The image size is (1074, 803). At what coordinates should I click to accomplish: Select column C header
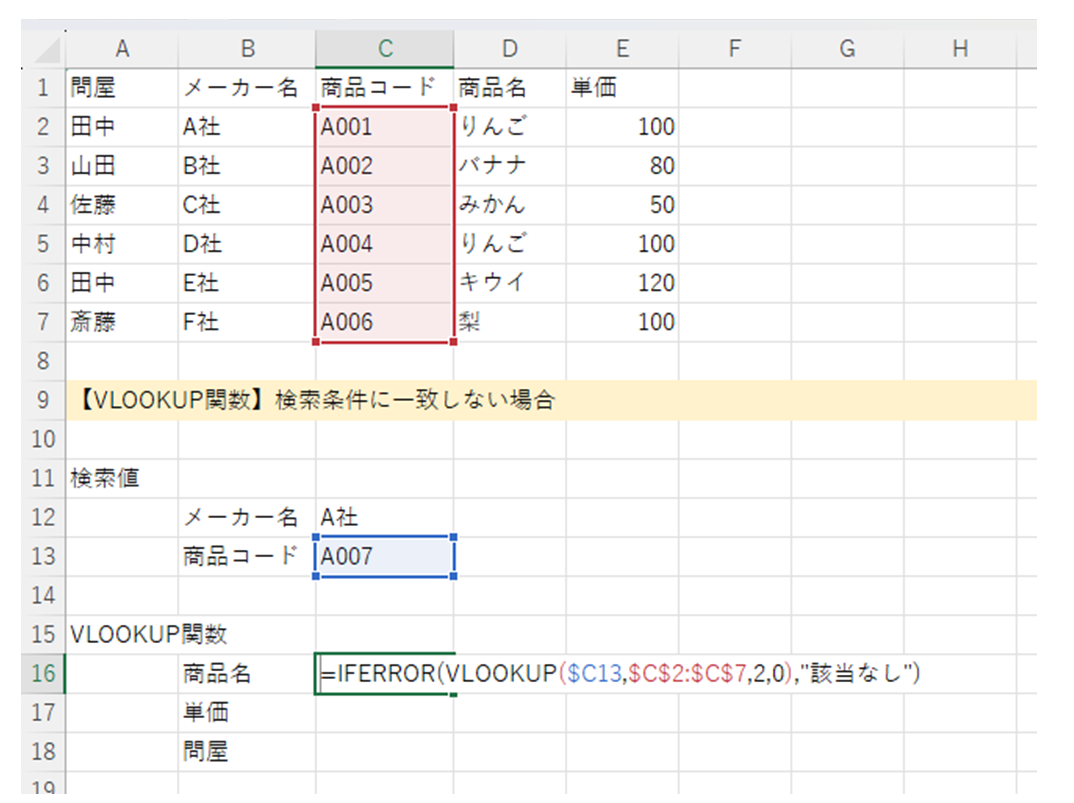point(385,49)
